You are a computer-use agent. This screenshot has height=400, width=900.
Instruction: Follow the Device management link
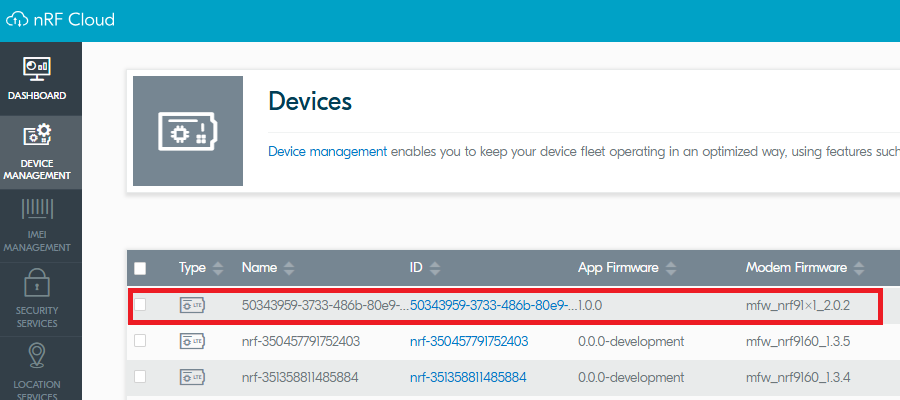coord(328,152)
